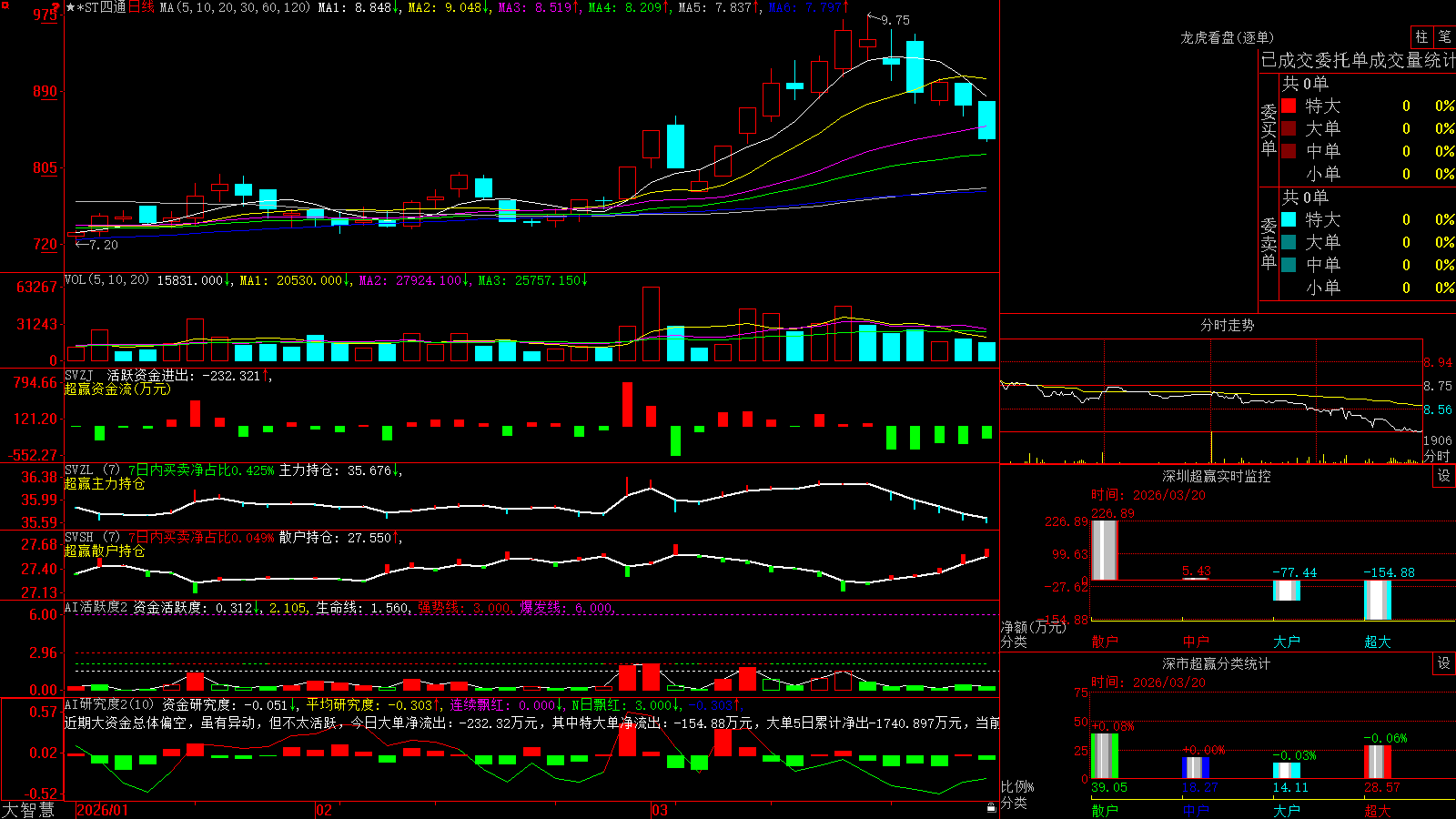Click the teal 中单 sell-order swatch
Viewport: 1456px width, 819px height.
pyautogui.click(x=1289, y=265)
